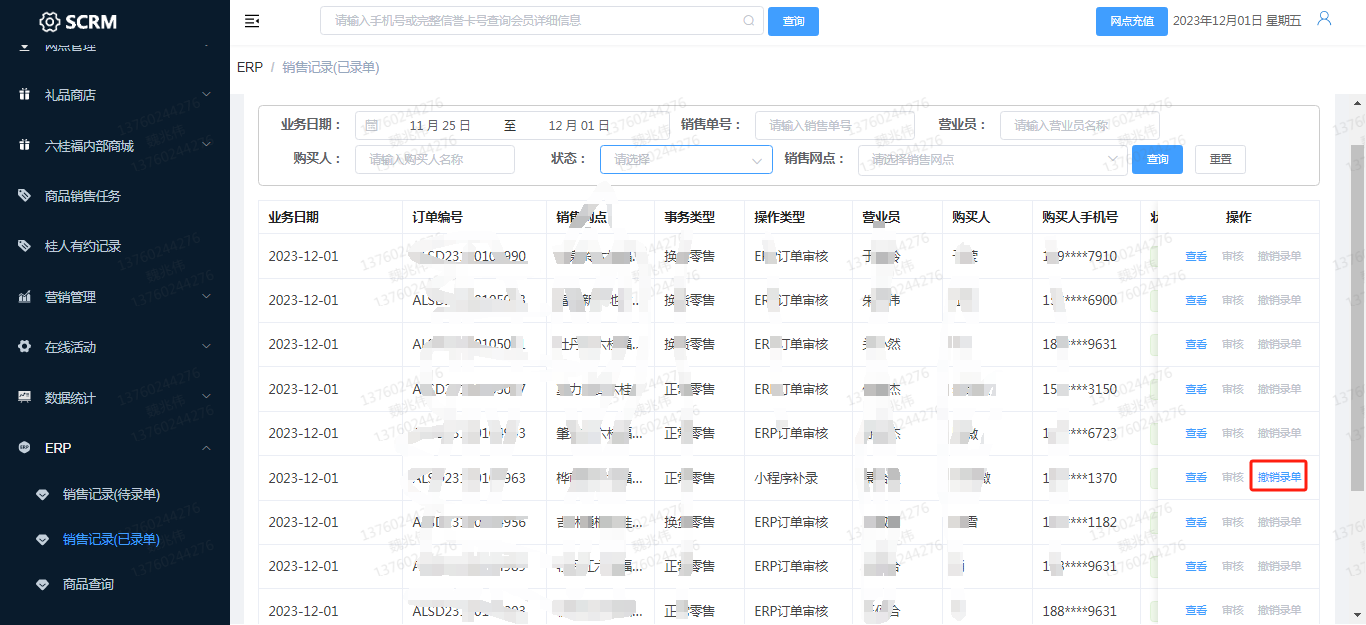Expand the 营销管理 menu chevron
The width and height of the screenshot is (1366, 625).
[x=207, y=297]
